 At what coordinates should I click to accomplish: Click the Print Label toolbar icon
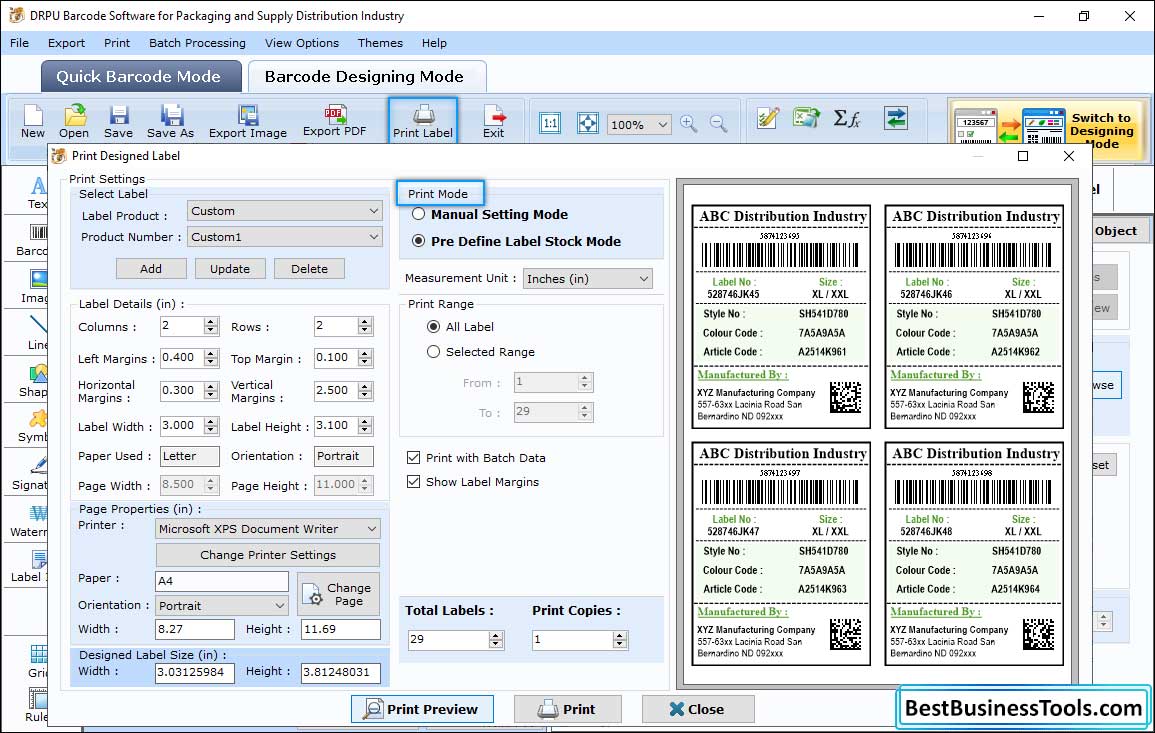[x=423, y=121]
